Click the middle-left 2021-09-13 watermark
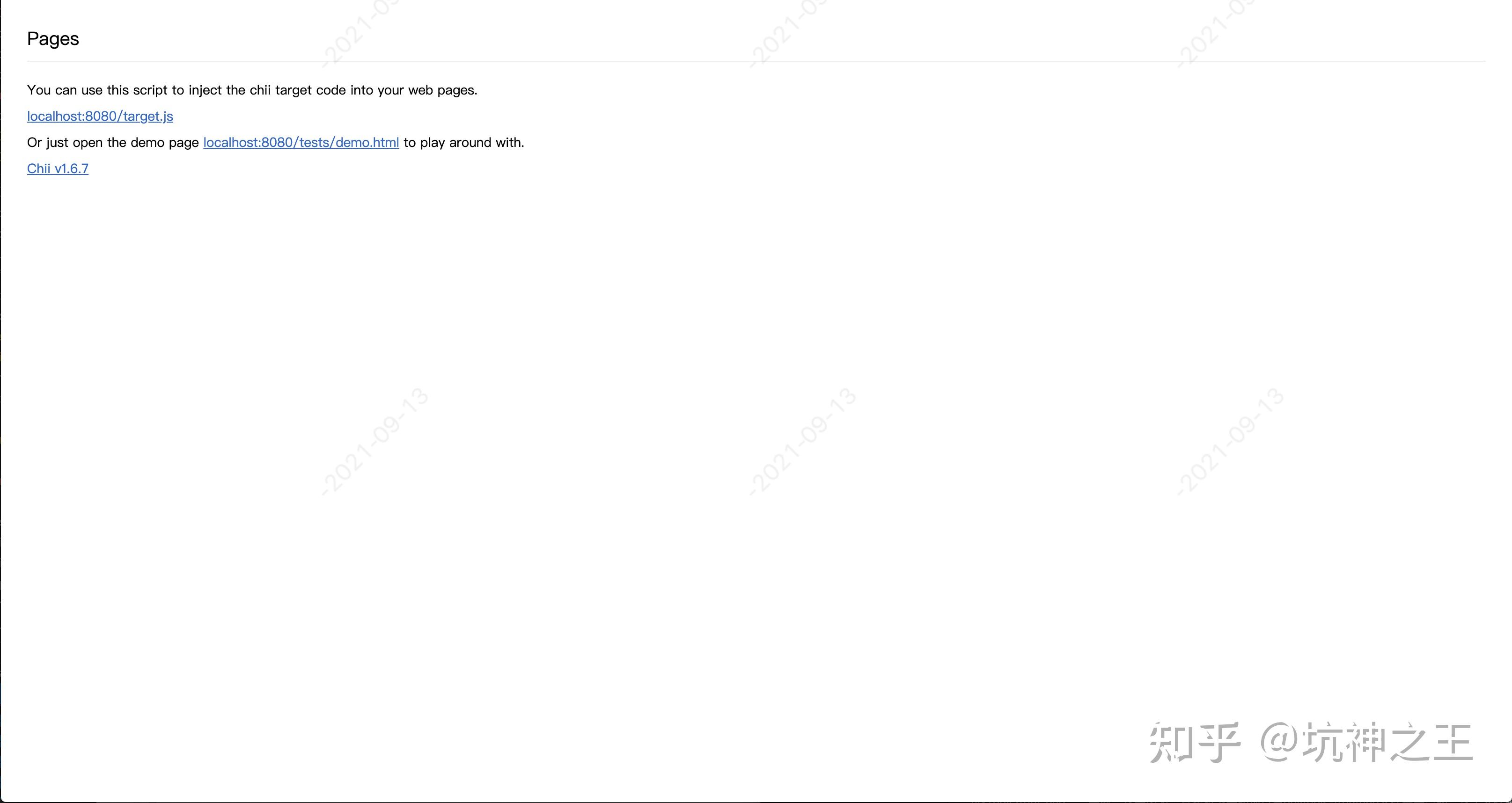 (375, 441)
